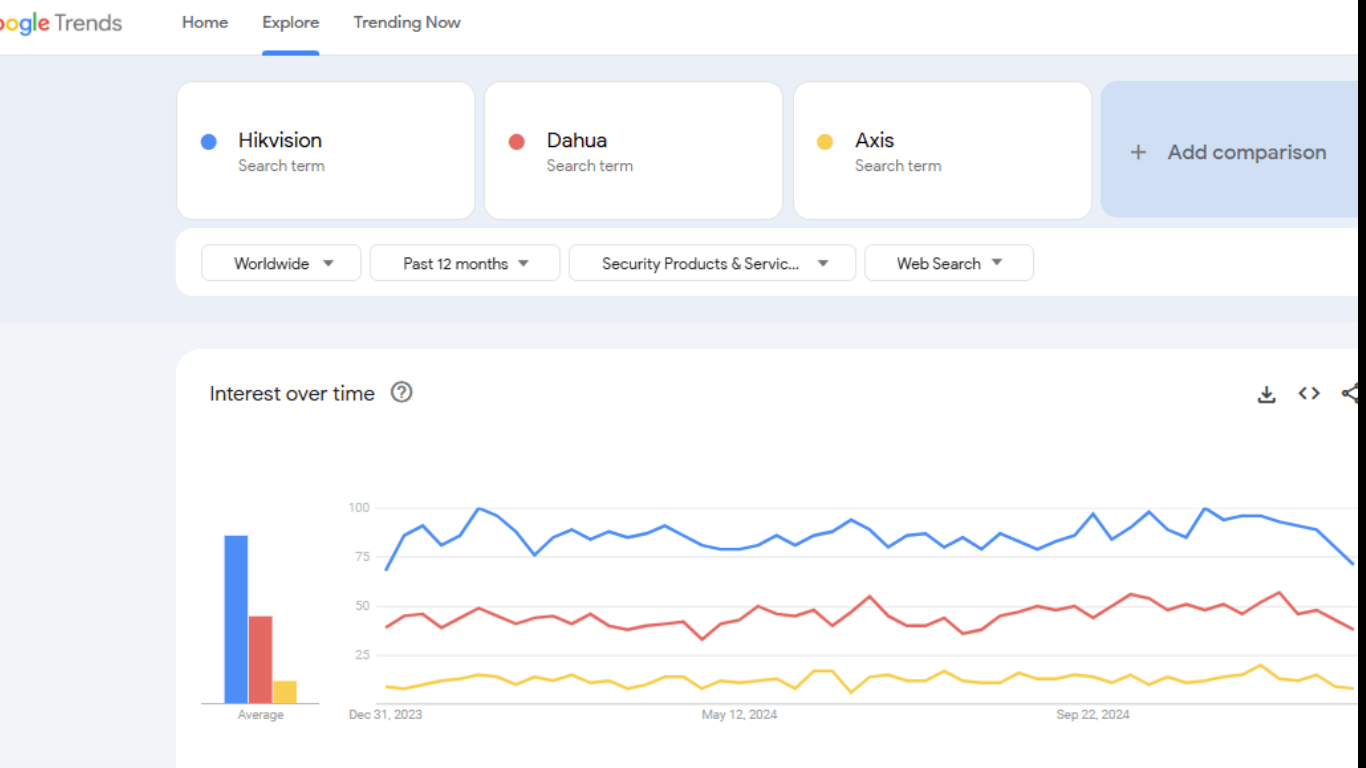This screenshot has width=1366, height=768.
Task: Click the Sep 22, 2024 axis label
Action: [1093, 714]
